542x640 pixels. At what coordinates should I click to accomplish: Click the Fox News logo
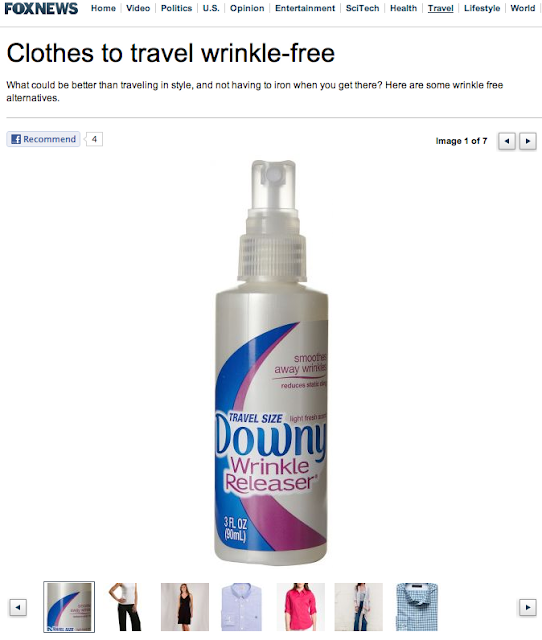coord(41,9)
